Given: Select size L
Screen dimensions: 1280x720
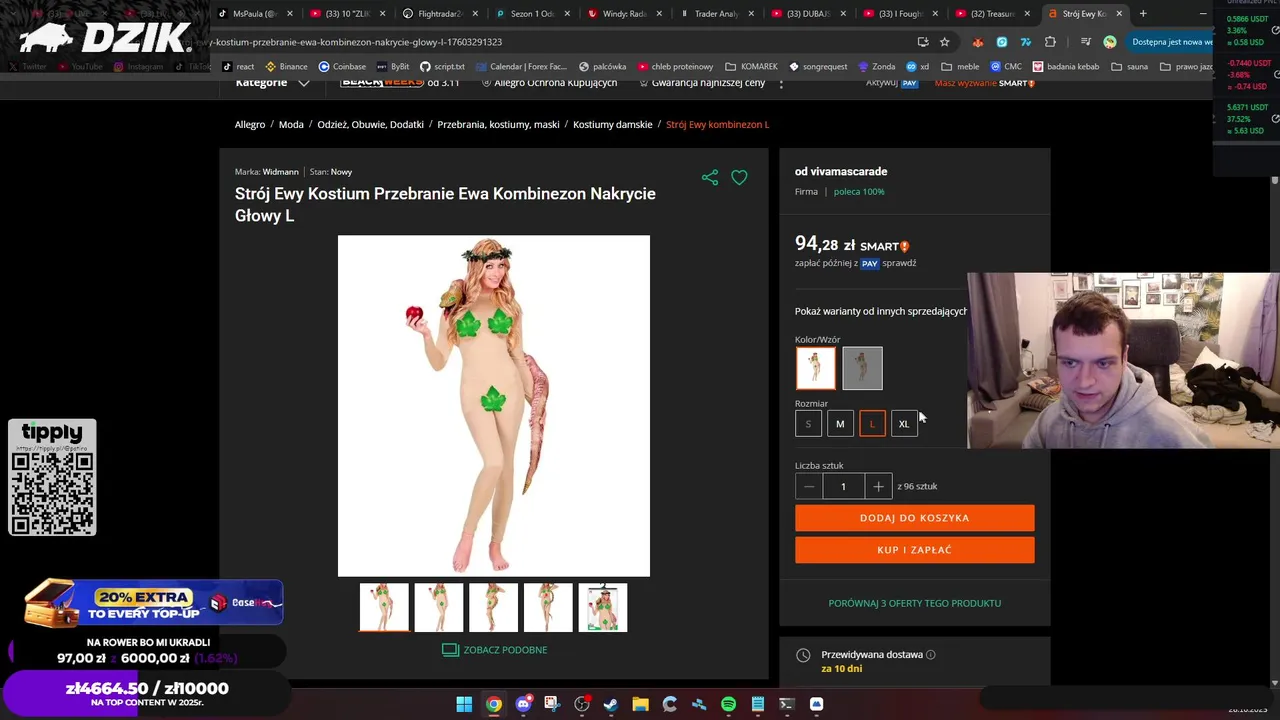Looking at the screenshot, I should 872,424.
